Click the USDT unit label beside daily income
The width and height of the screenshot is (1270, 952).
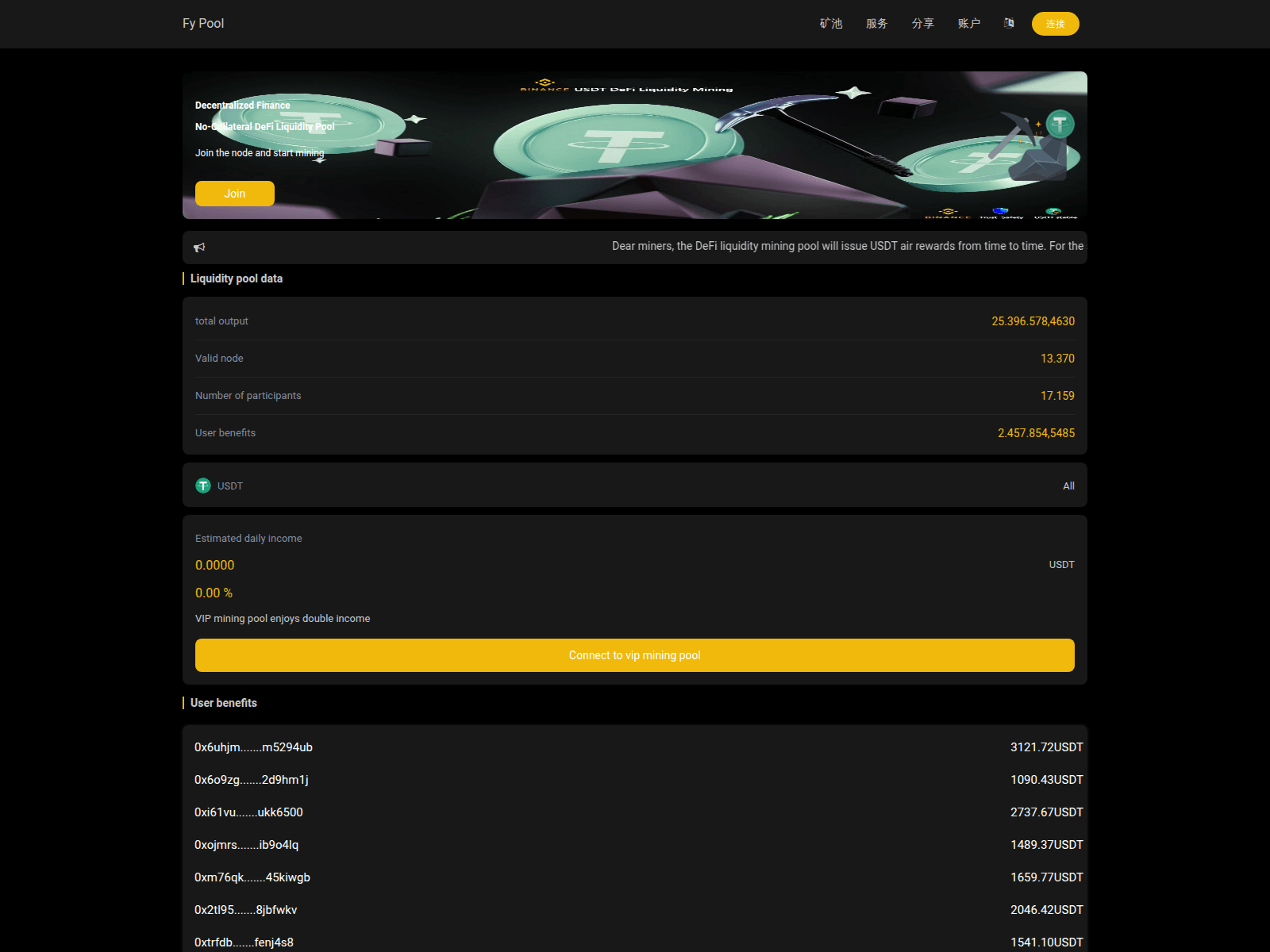[1061, 565]
